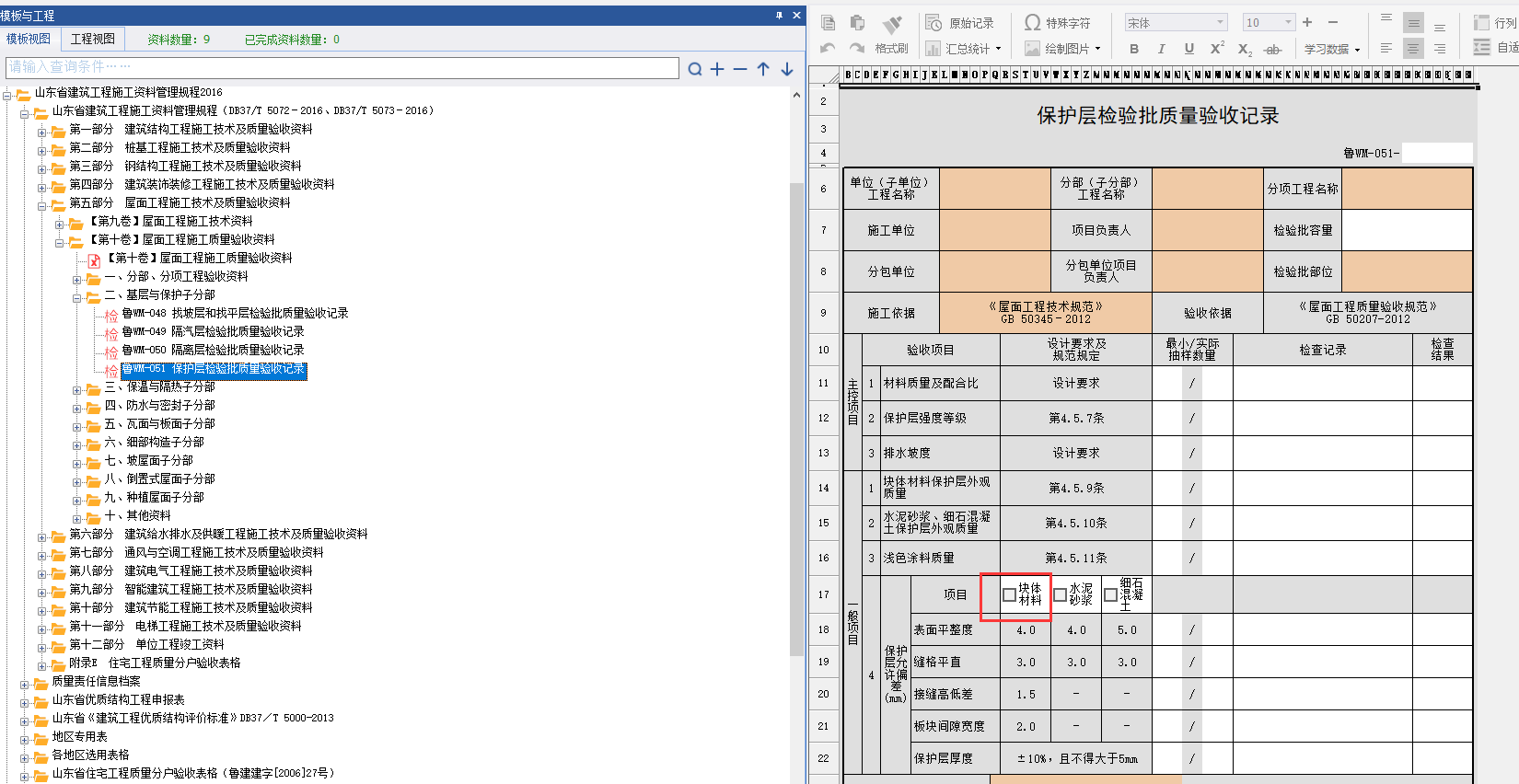Select 鲁WM-048 找坡层和找平层 record

click(235, 313)
